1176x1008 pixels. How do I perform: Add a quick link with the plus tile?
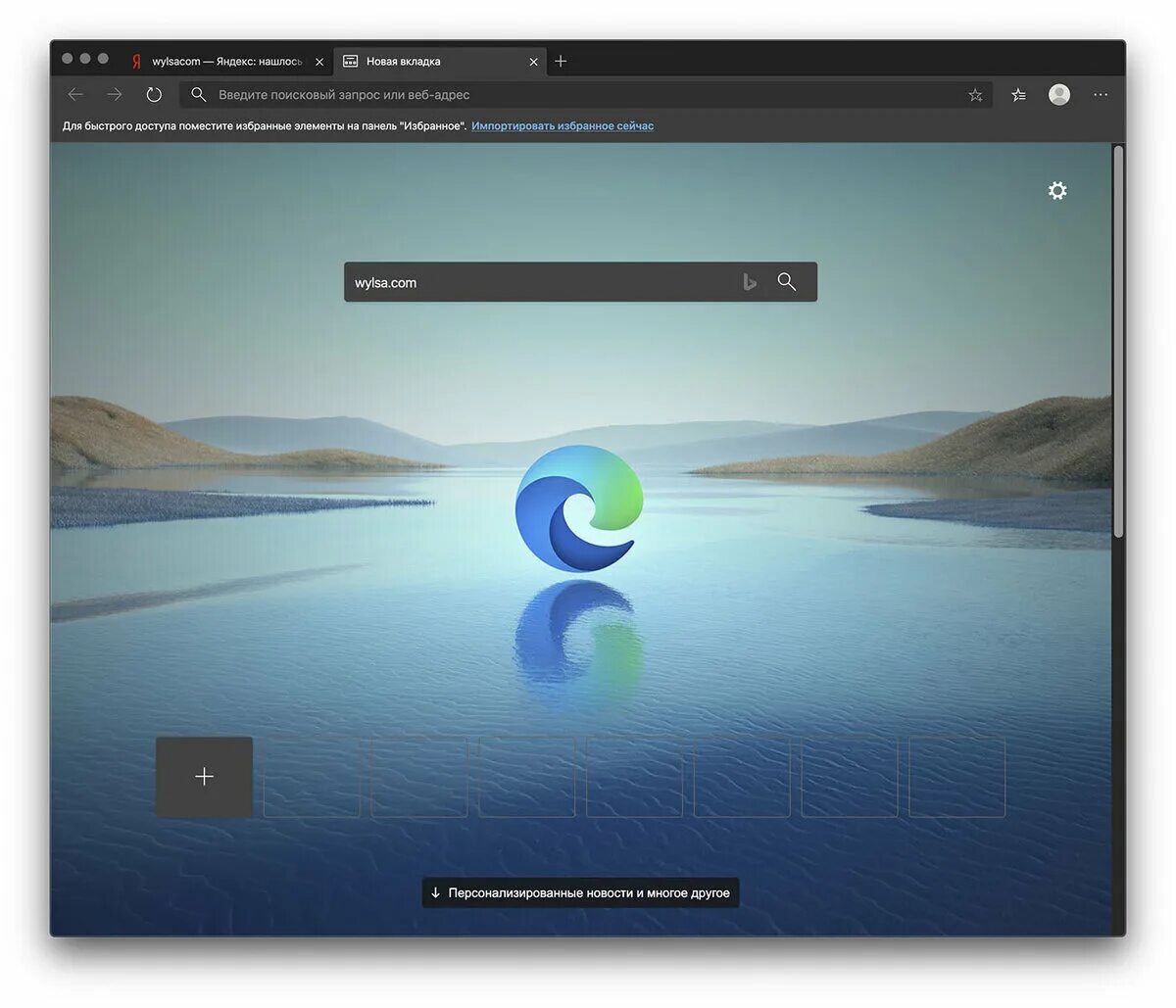click(x=204, y=777)
